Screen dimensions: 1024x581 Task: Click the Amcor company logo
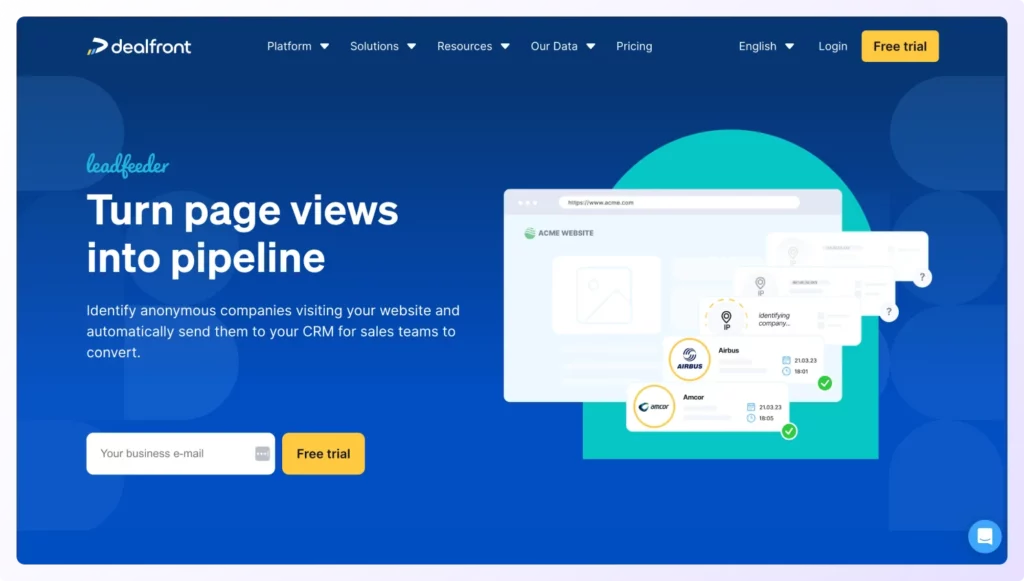653,407
